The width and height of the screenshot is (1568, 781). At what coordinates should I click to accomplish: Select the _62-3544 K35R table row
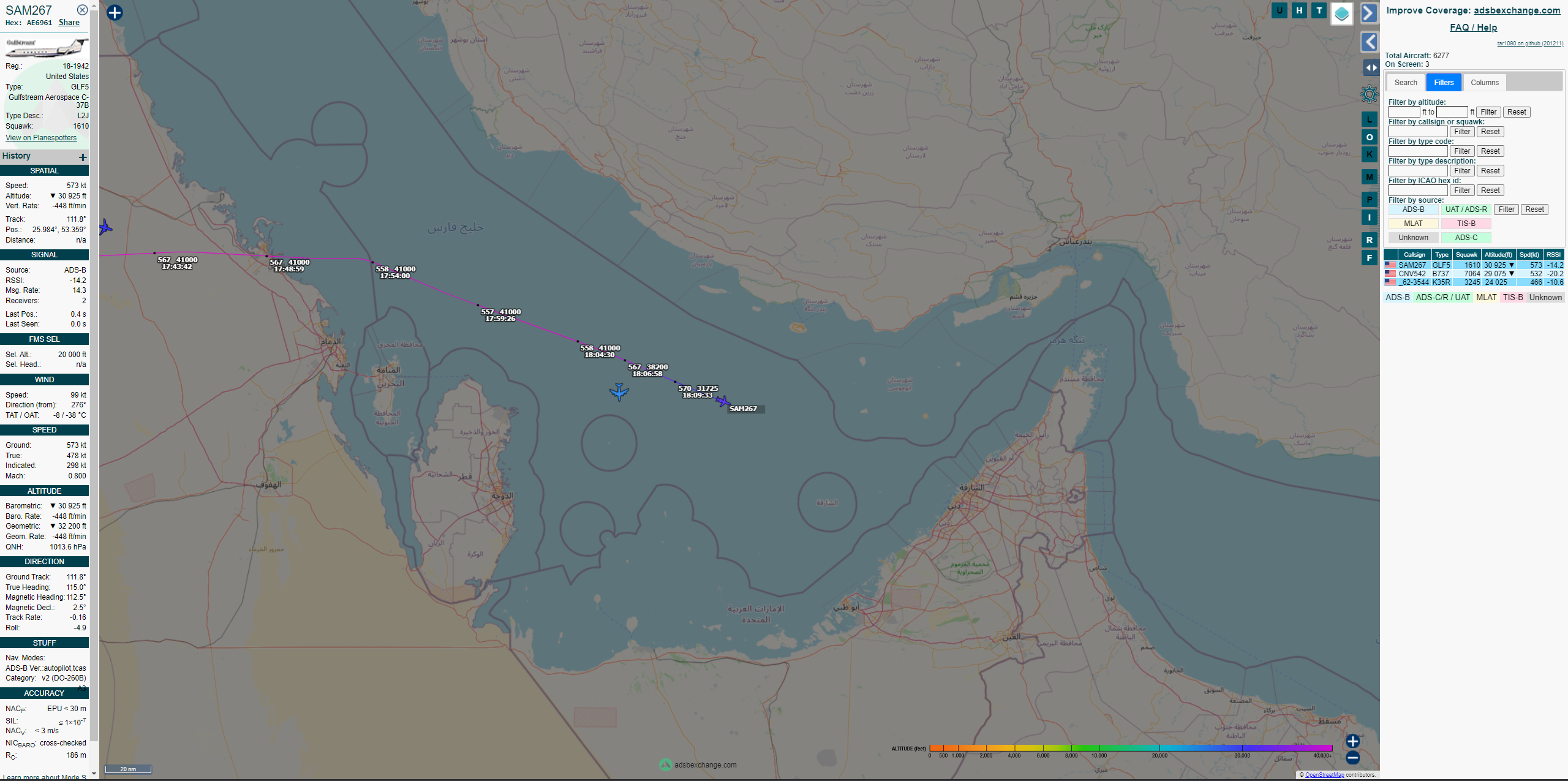click(x=1474, y=282)
